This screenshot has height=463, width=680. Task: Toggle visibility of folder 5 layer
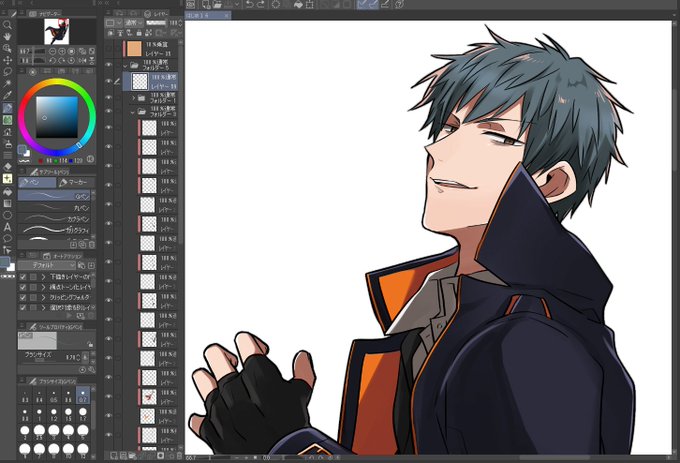click(108, 65)
